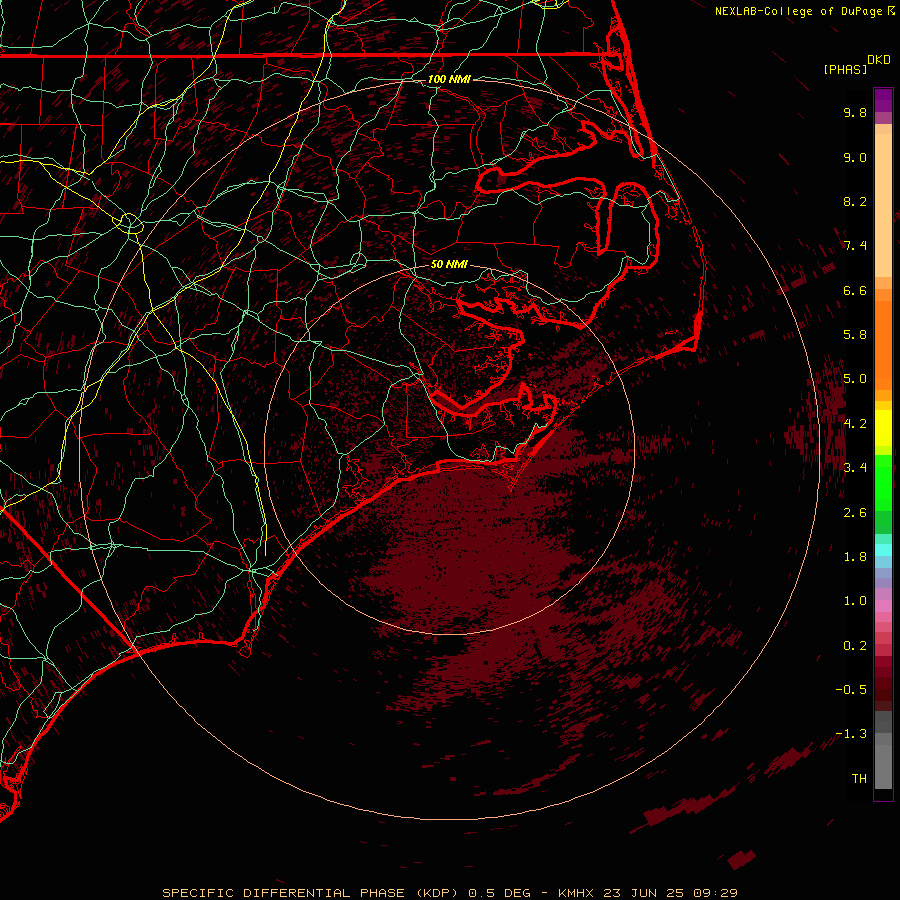This screenshot has width=900, height=900.
Task: Click the -1.3 scale value
Action: coord(851,734)
